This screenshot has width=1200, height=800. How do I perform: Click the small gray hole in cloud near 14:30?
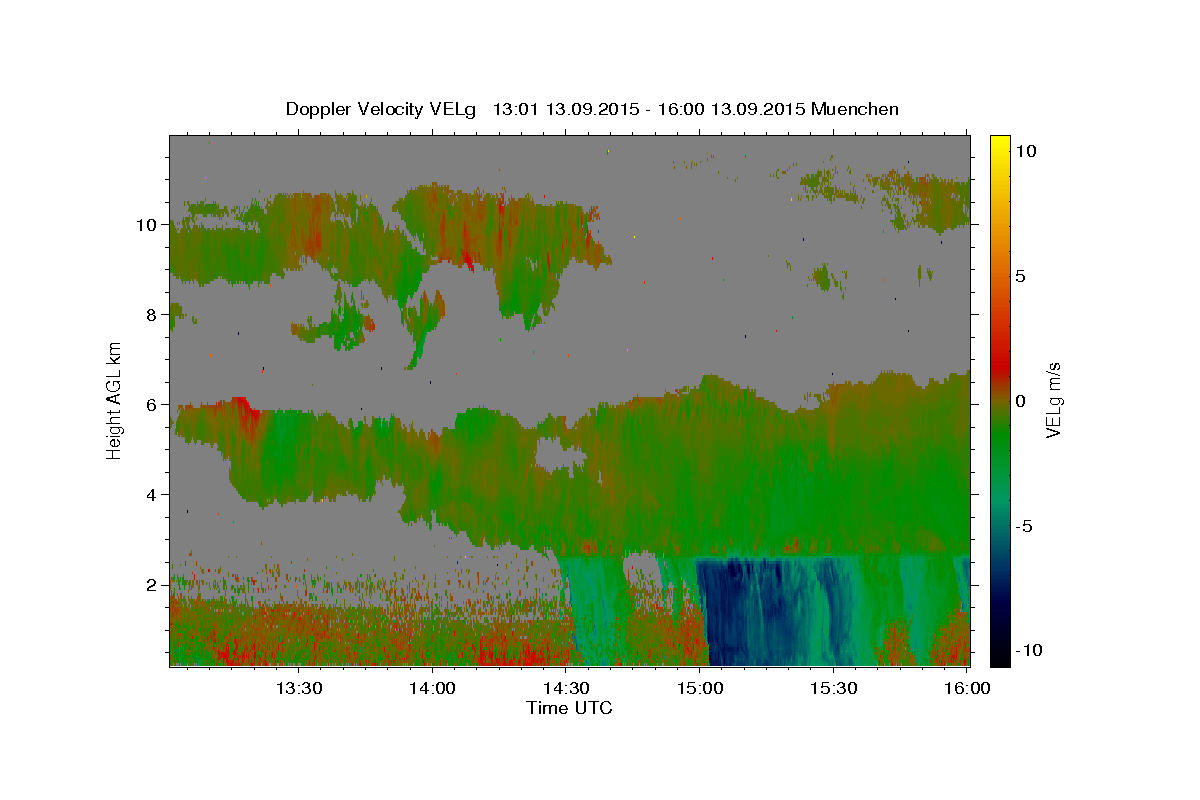pos(558,455)
